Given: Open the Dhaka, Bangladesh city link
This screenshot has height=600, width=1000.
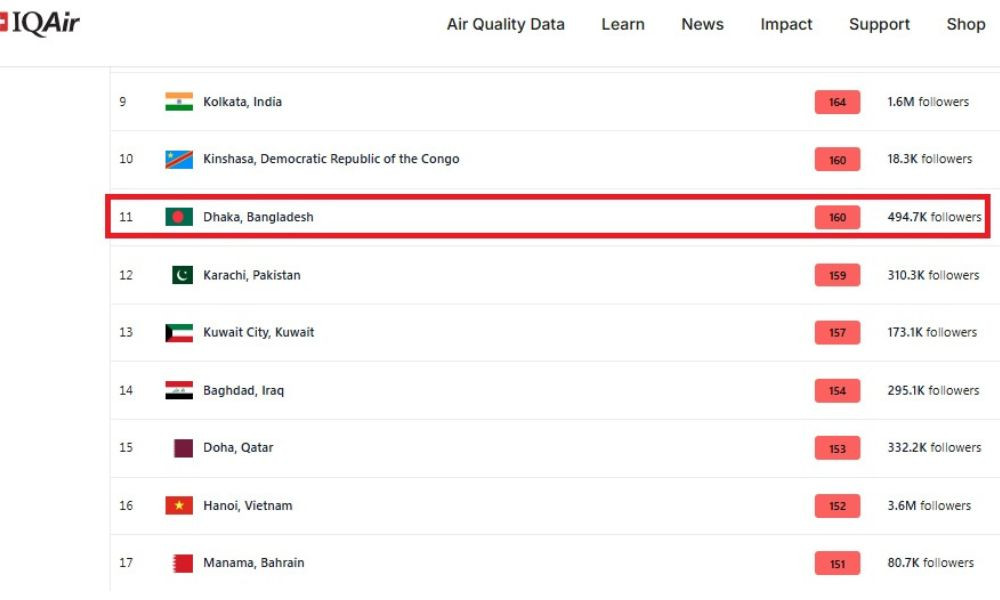Looking at the screenshot, I should (x=258, y=217).
